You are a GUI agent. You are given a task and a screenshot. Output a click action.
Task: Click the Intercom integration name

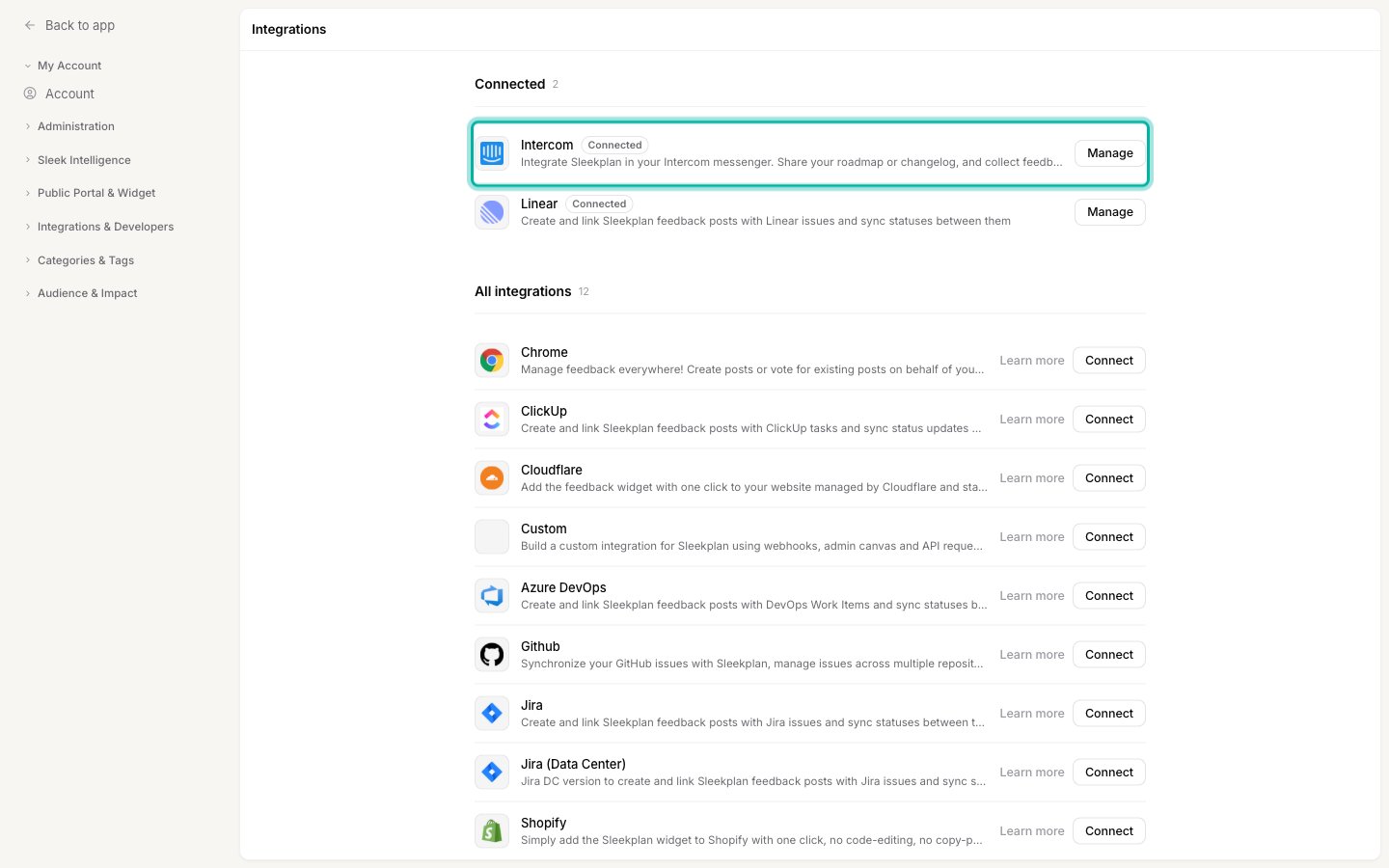point(547,145)
